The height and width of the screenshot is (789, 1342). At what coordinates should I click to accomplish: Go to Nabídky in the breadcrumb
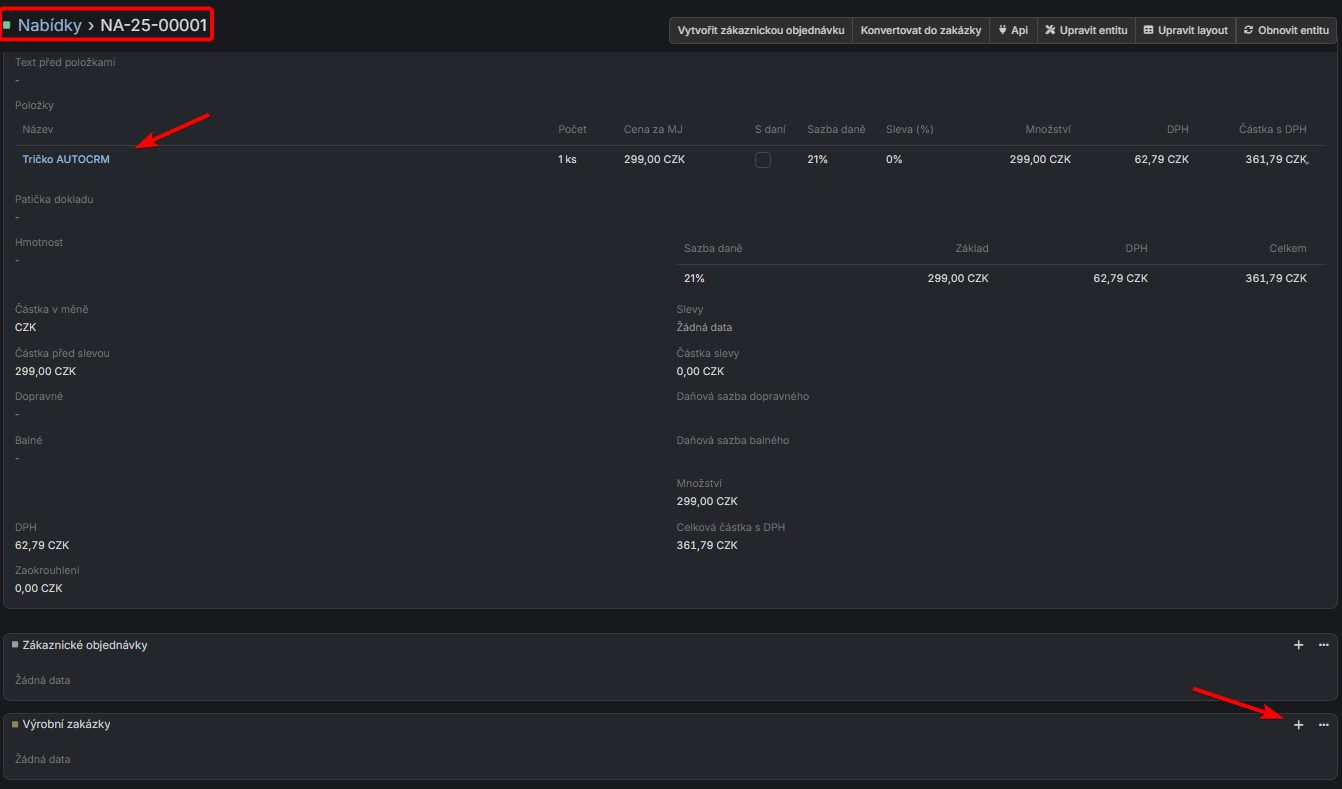pyautogui.click(x=50, y=25)
